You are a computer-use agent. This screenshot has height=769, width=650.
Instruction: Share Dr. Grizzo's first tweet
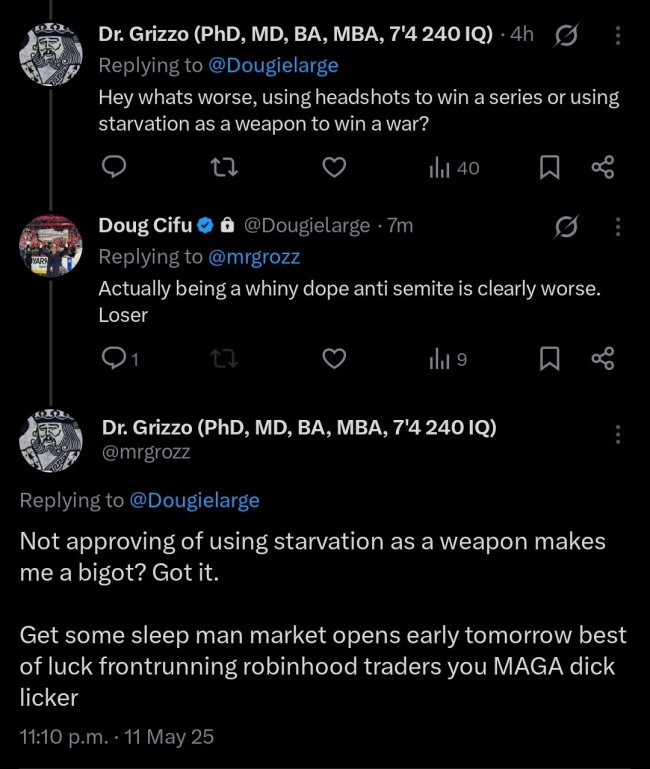[602, 168]
